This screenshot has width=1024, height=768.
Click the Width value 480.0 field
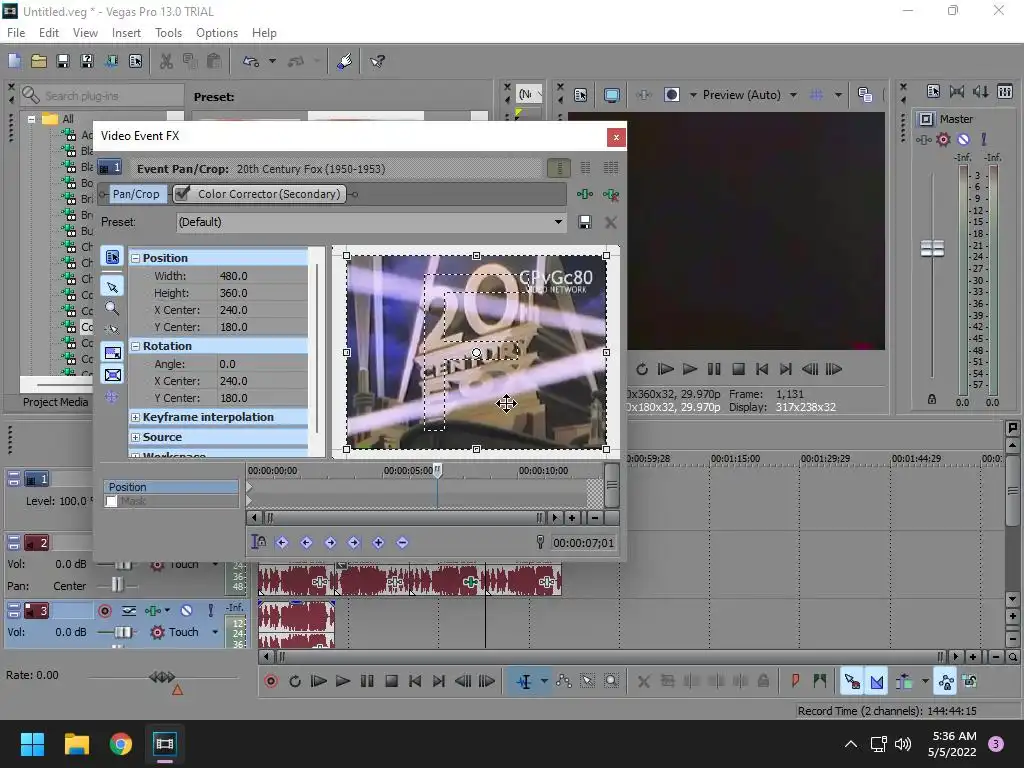coord(263,276)
